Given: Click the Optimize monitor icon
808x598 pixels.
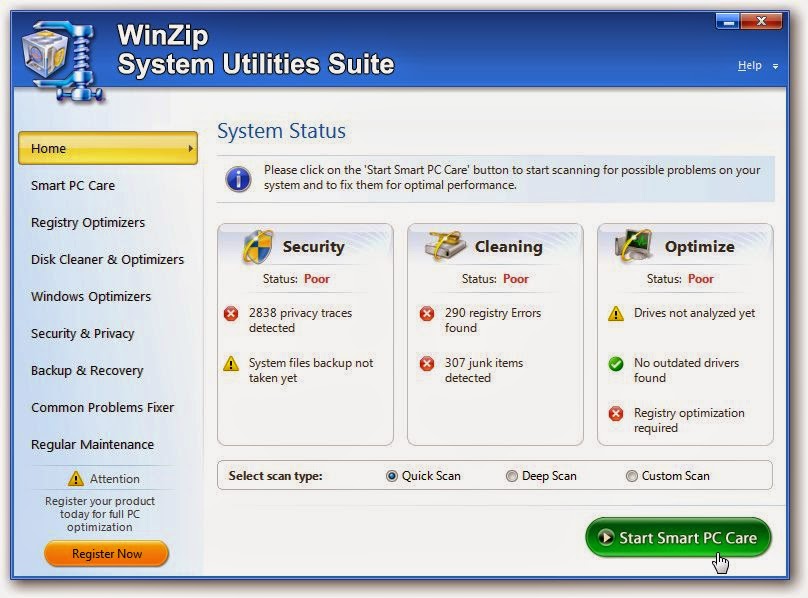Looking at the screenshot, I should tap(633, 245).
